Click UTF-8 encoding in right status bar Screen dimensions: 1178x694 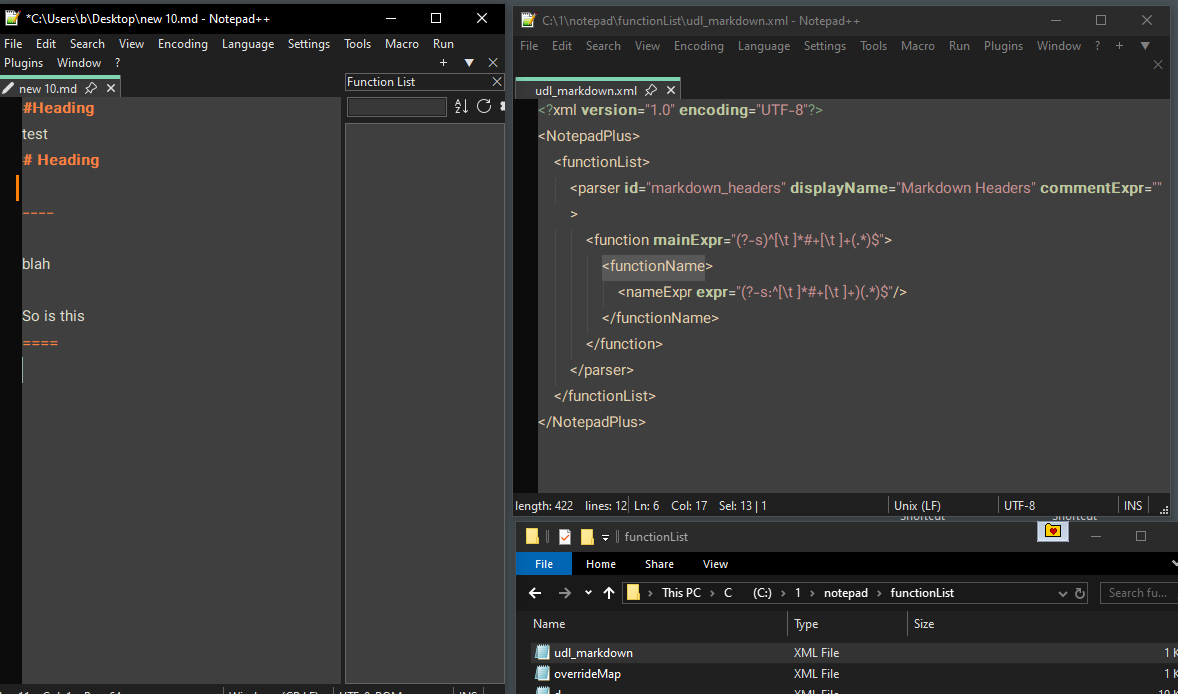point(1019,505)
